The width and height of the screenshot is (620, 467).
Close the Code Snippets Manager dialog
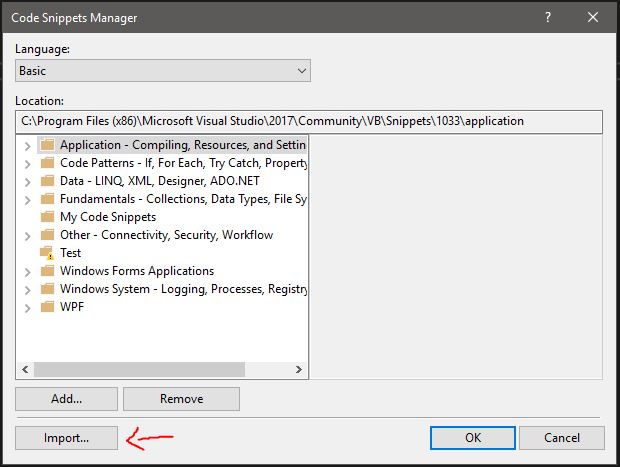593,17
